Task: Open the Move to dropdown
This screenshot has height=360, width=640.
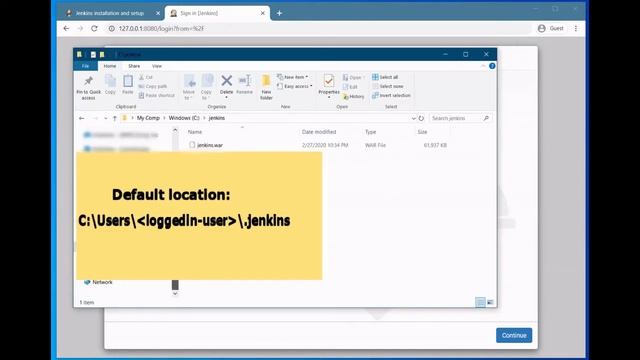Action: [189, 87]
